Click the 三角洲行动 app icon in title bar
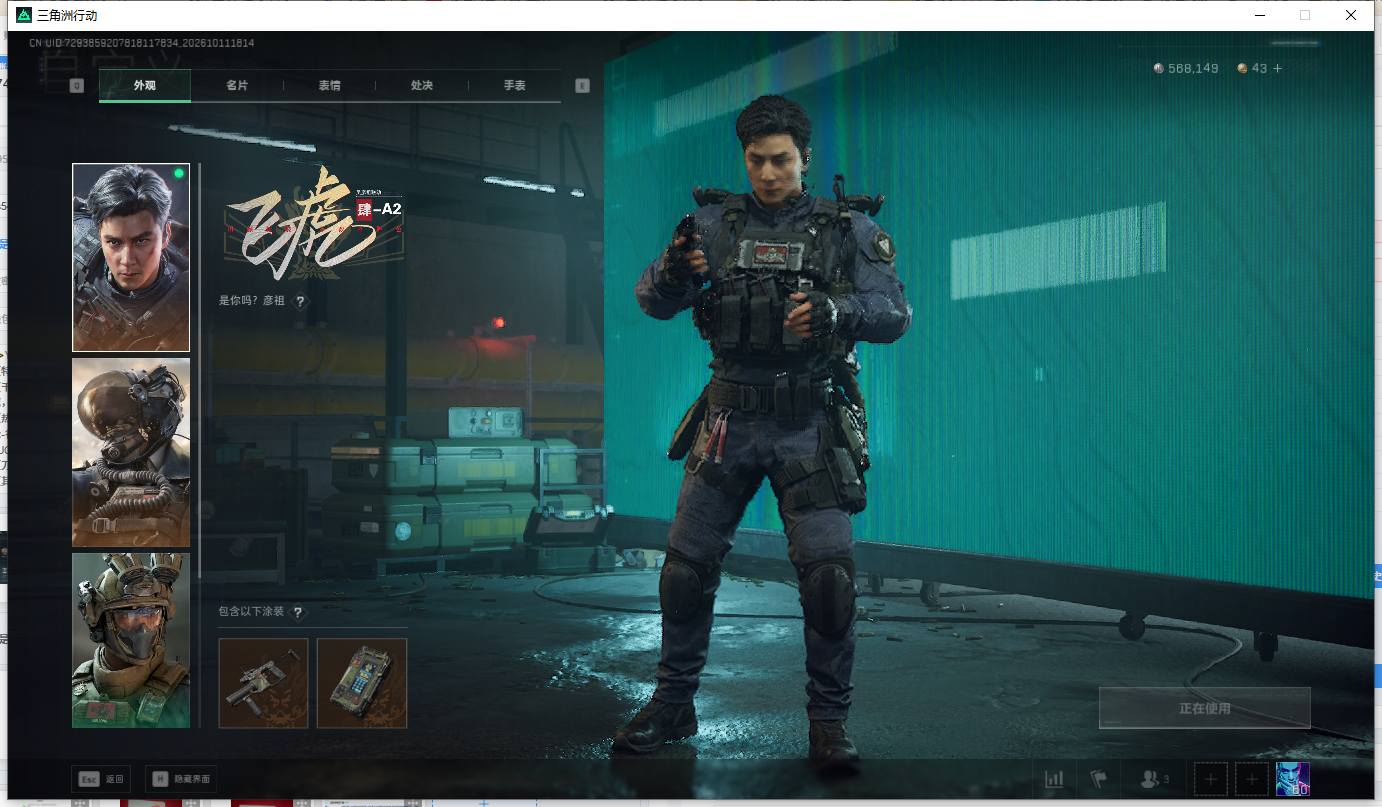Screen dimensions: 1382x807 click(24, 15)
